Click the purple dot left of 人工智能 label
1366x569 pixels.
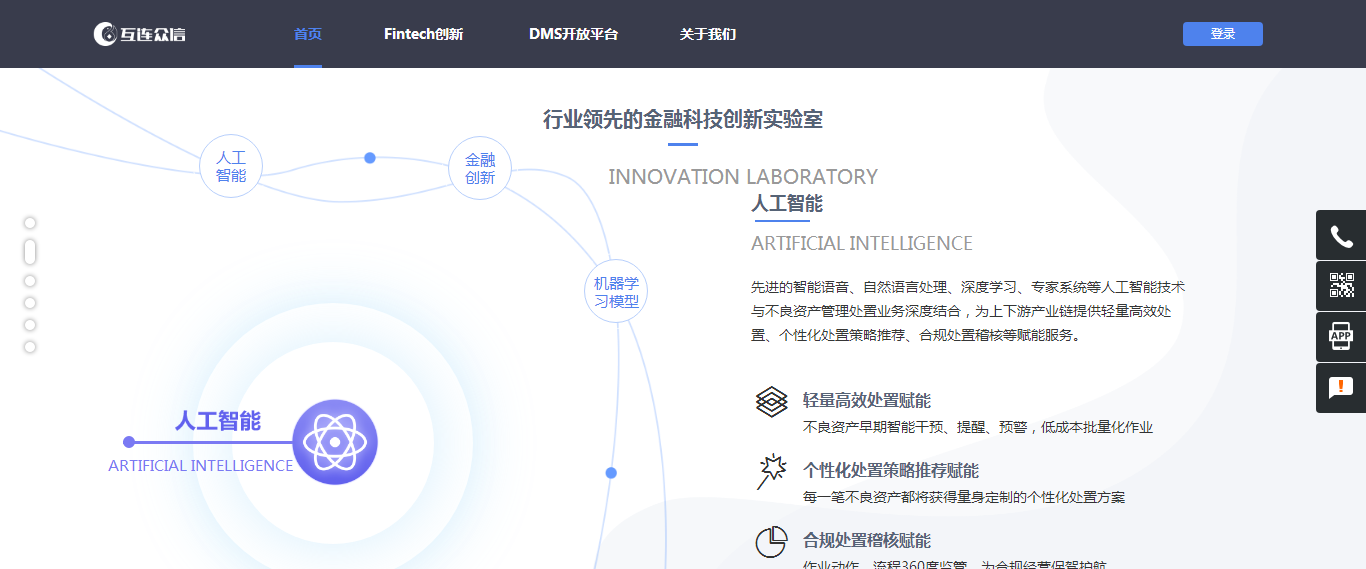128,442
